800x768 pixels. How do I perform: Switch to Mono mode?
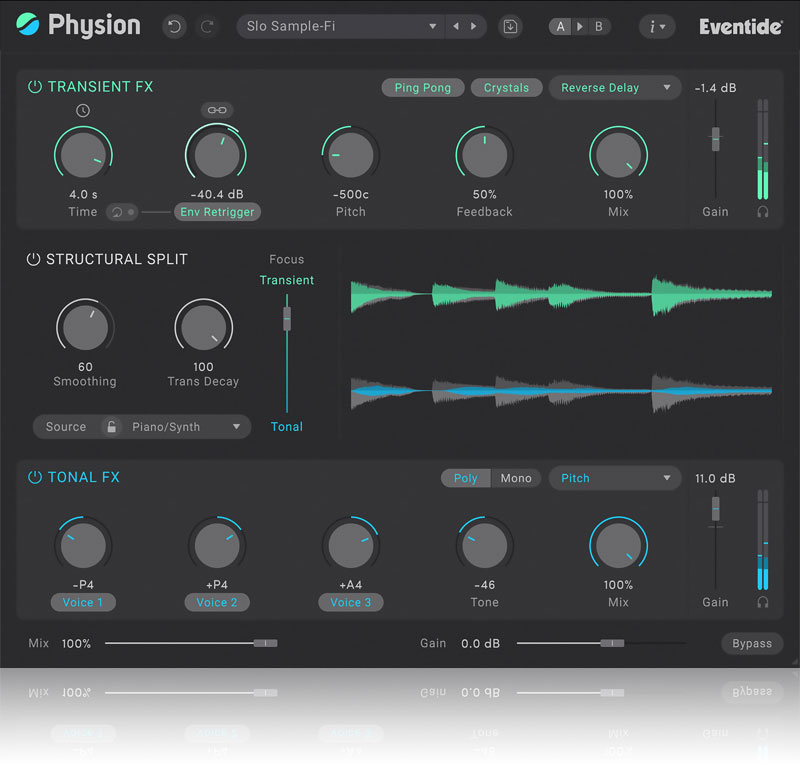(x=516, y=478)
